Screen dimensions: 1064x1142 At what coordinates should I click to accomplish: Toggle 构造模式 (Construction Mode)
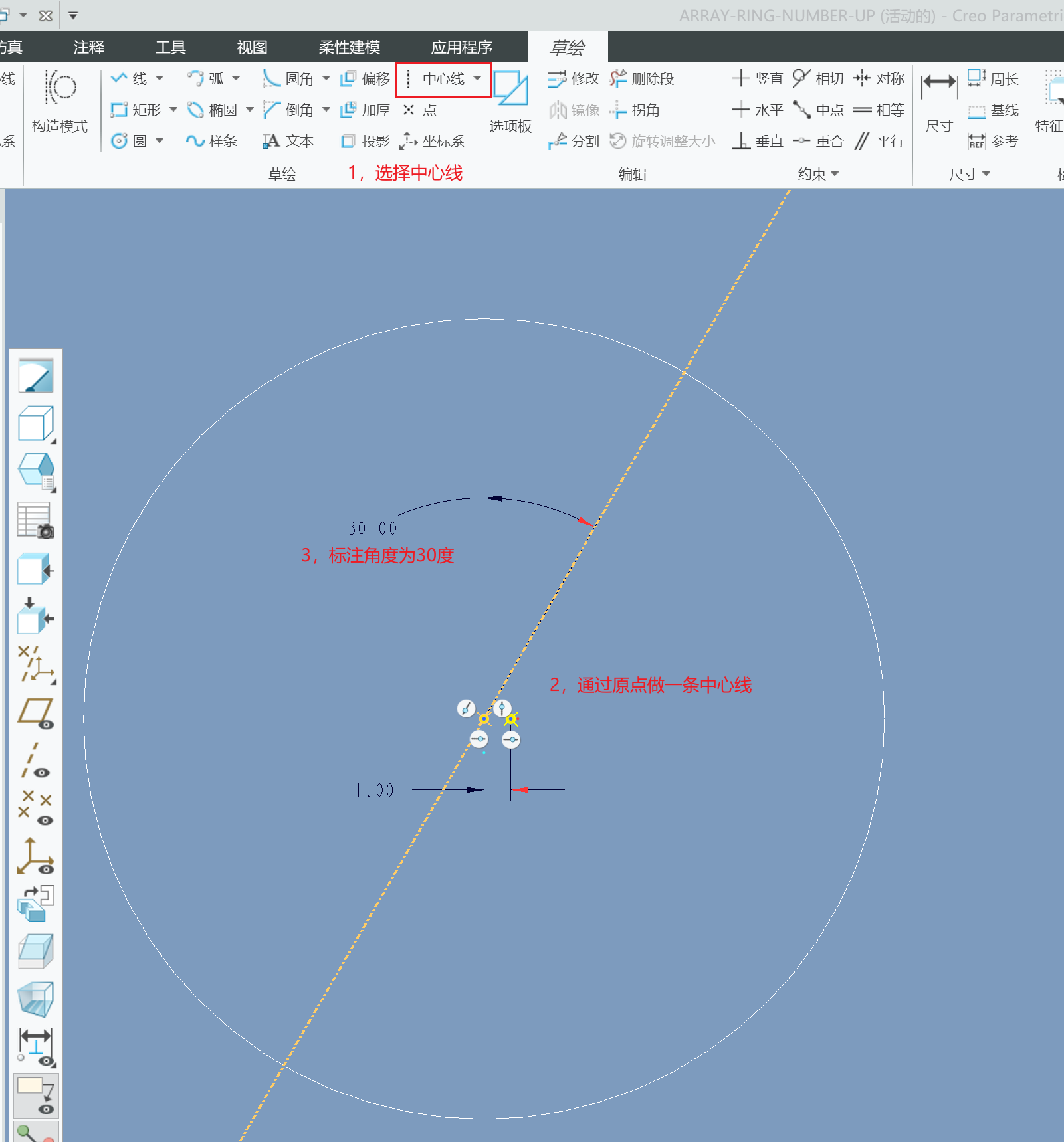click(60, 102)
